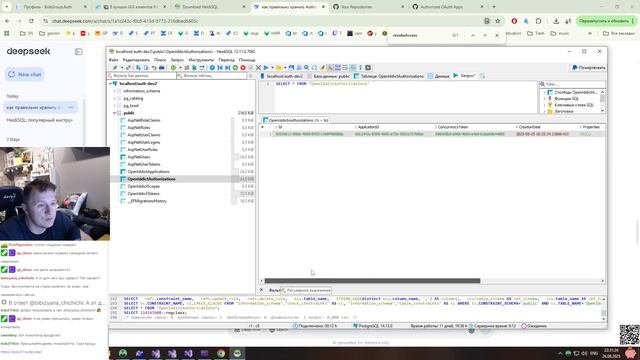The image size is (640, 360).
Task: Run the SQL query with the play icon
Action: click(266, 68)
